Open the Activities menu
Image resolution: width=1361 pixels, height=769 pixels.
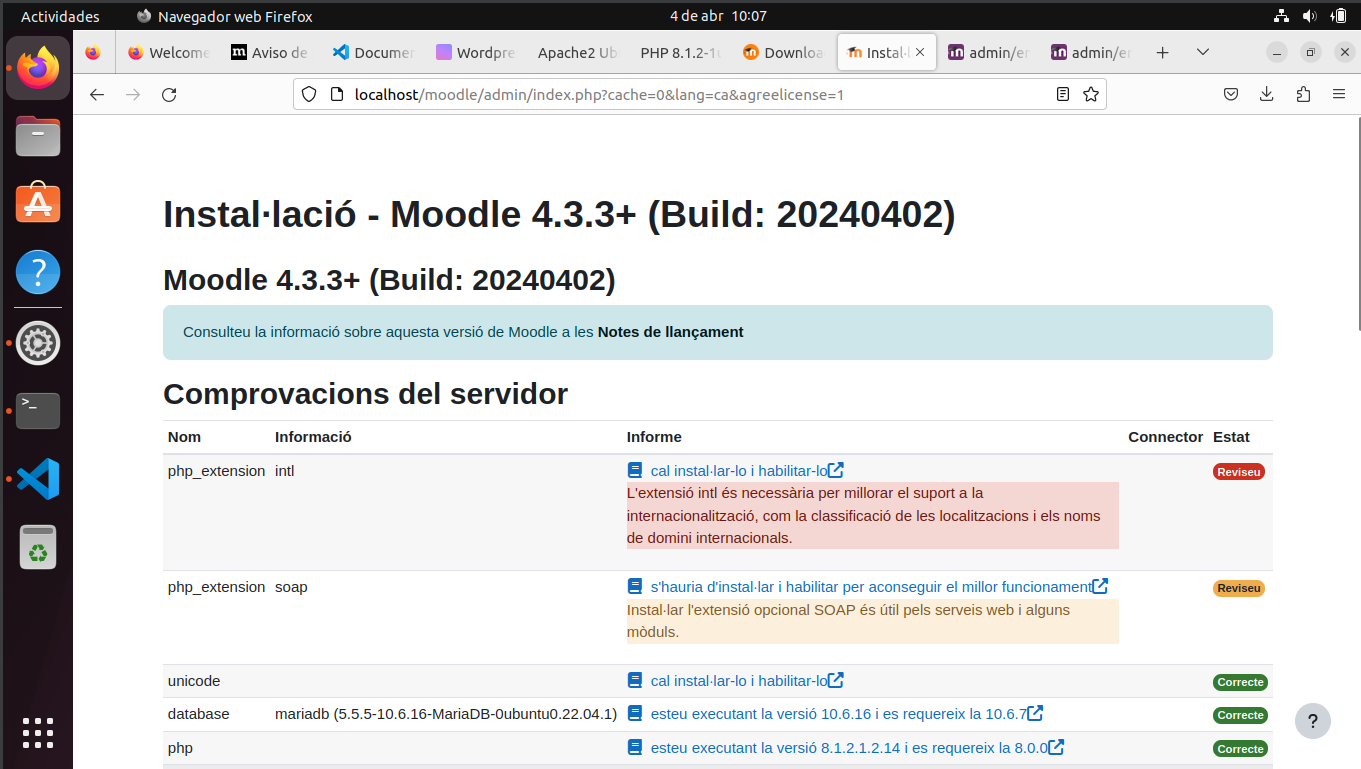(61, 15)
